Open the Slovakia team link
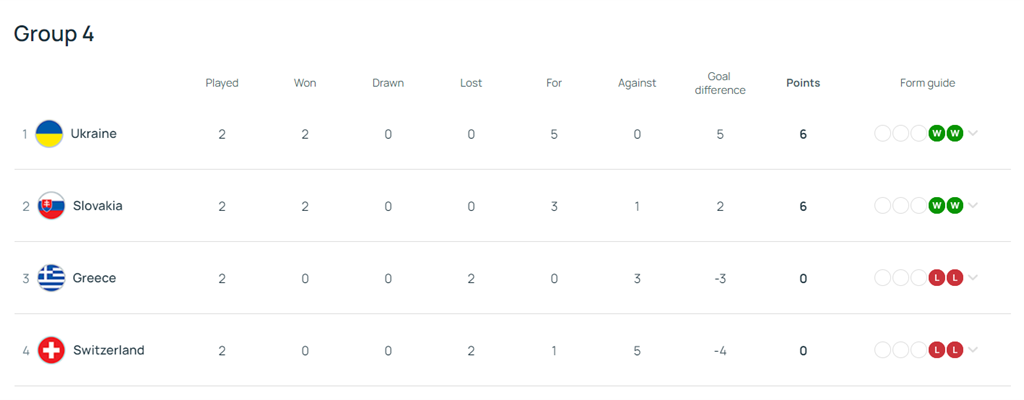The height and width of the screenshot is (400, 1024). (97, 206)
